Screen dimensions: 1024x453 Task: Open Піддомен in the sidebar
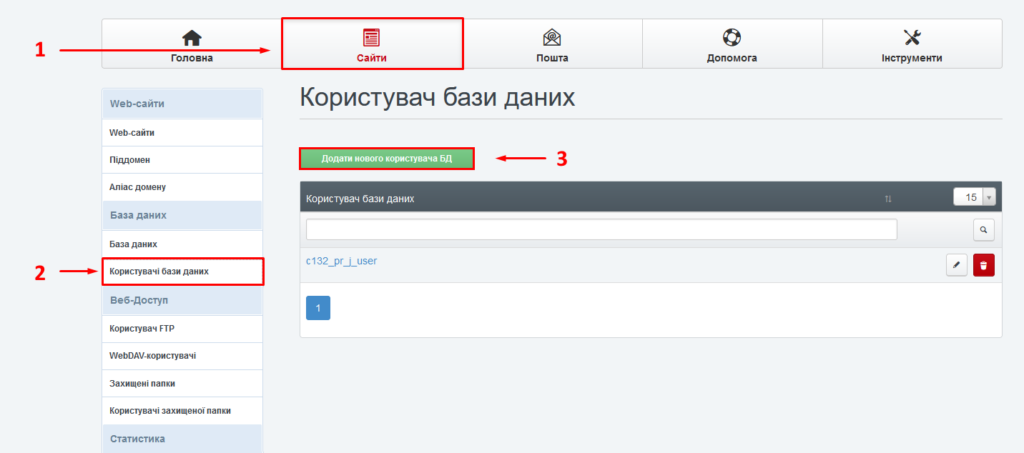click(x=129, y=160)
